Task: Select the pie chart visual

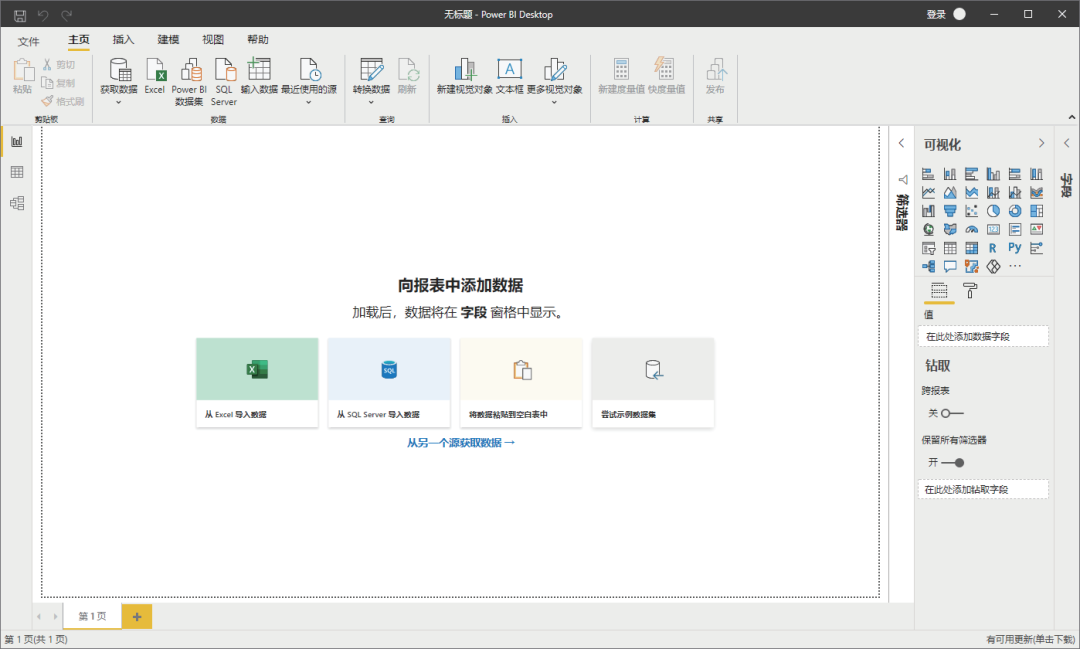Action: tap(993, 211)
